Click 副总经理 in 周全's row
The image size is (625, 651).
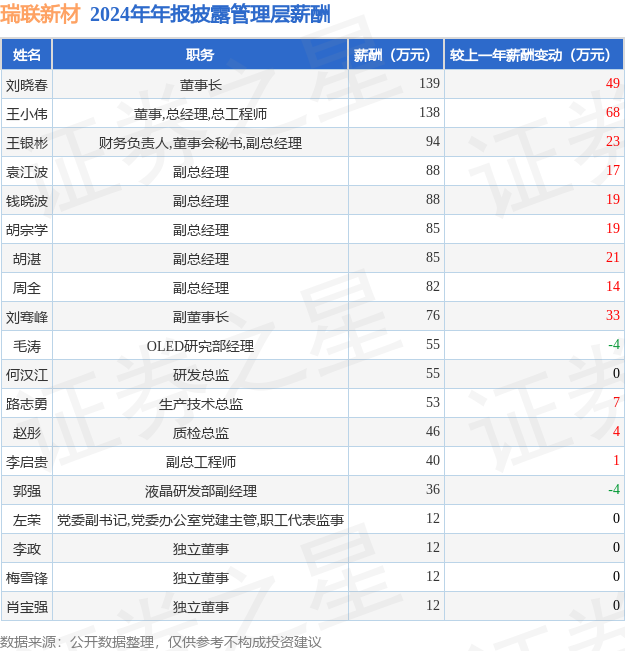[x=201, y=288]
